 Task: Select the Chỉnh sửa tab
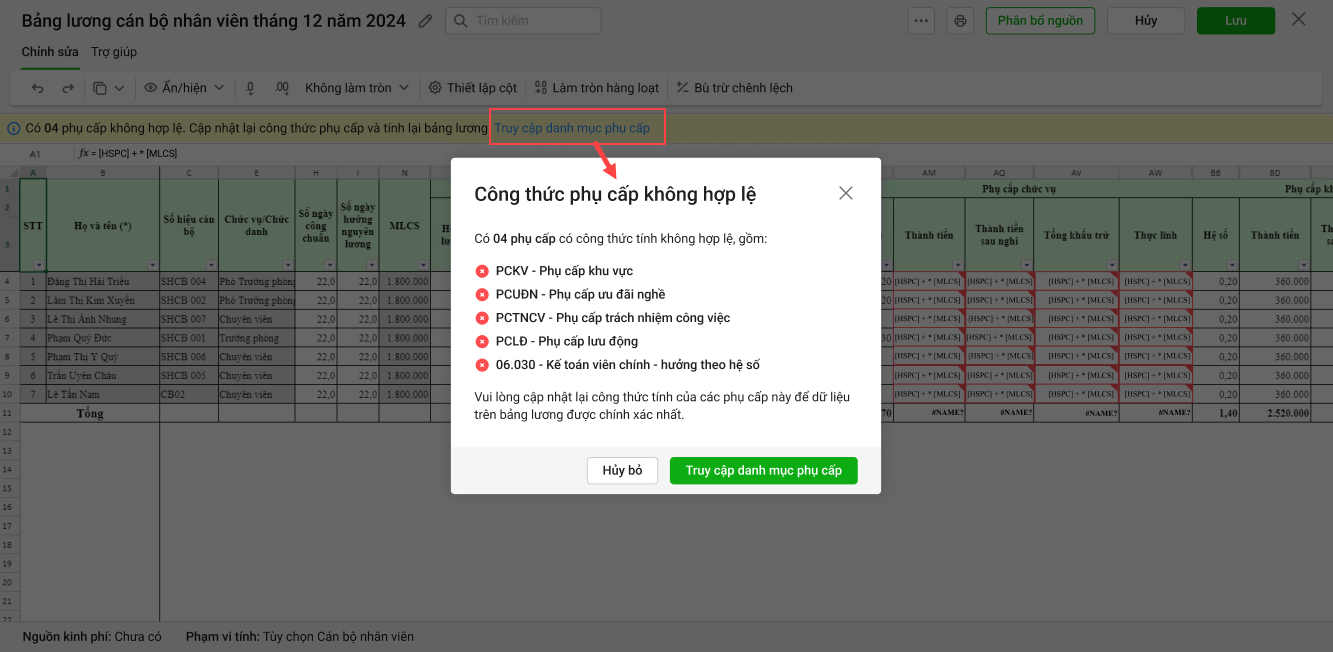coord(50,51)
